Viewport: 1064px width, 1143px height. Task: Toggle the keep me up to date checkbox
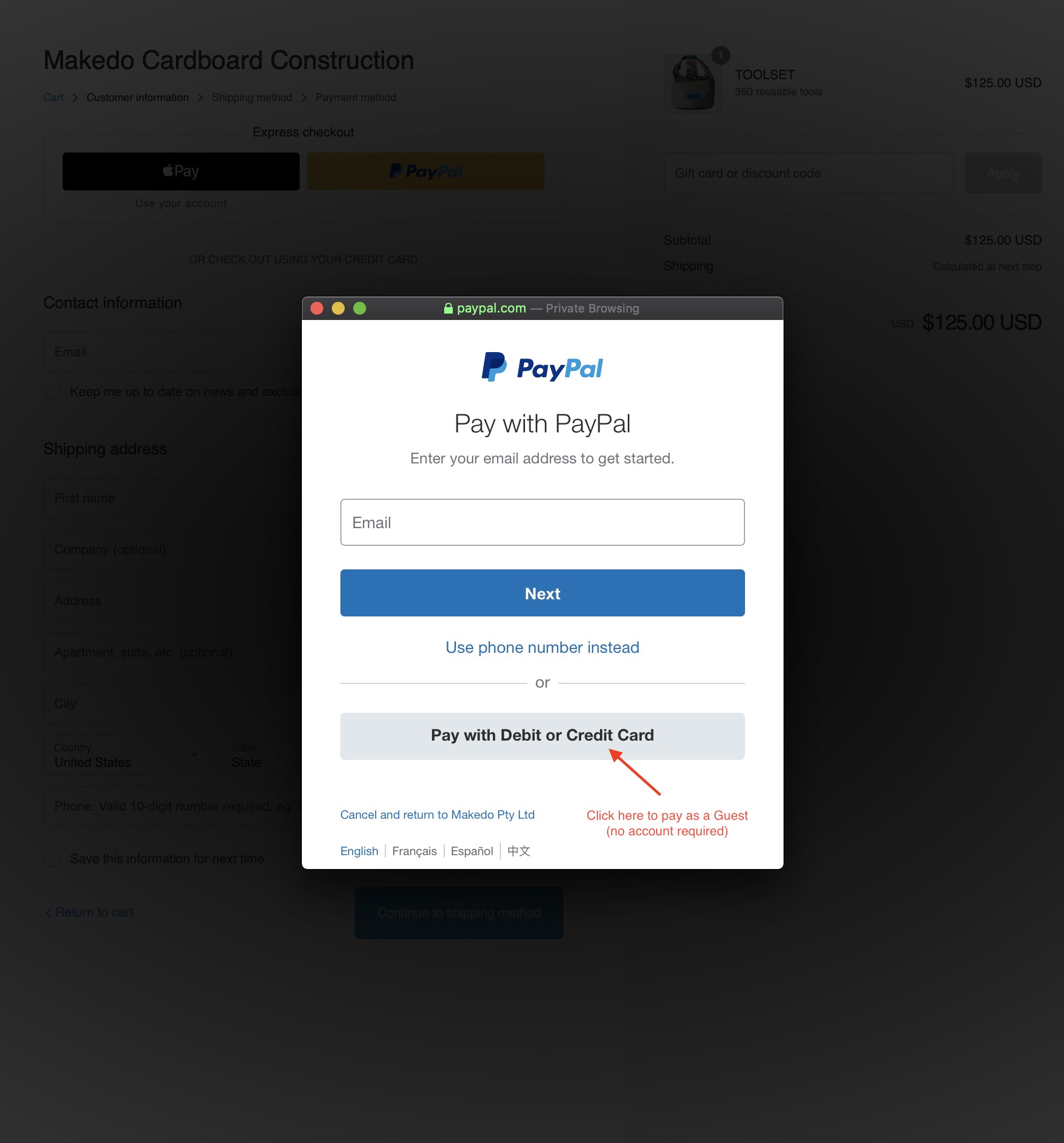pos(53,392)
